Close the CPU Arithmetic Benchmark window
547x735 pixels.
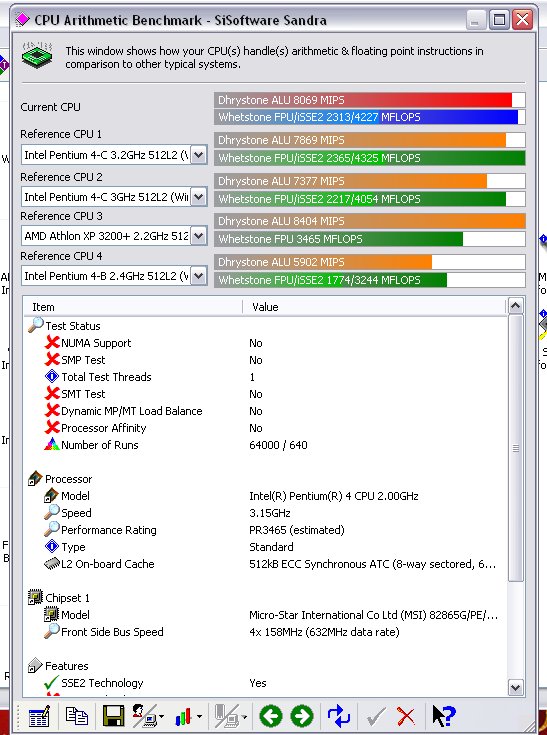522,20
